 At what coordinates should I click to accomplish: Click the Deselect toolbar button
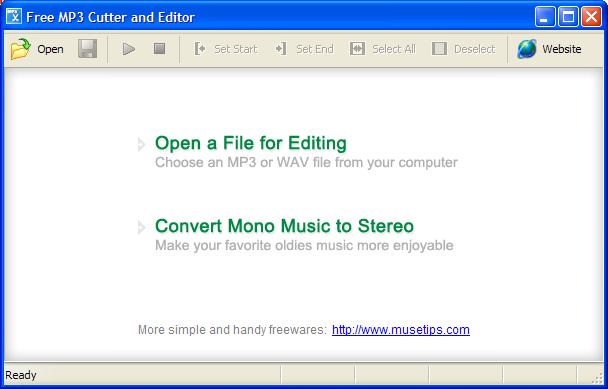coord(463,49)
